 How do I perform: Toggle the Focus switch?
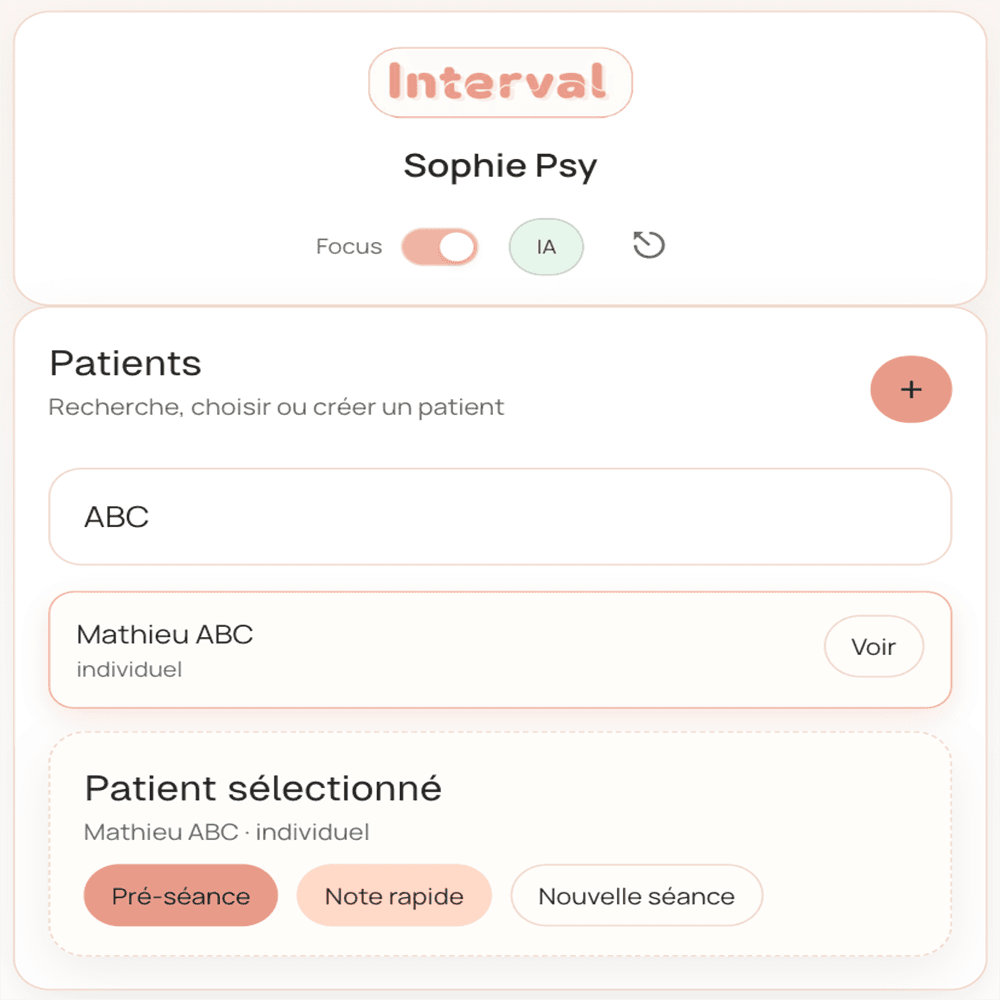click(440, 247)
